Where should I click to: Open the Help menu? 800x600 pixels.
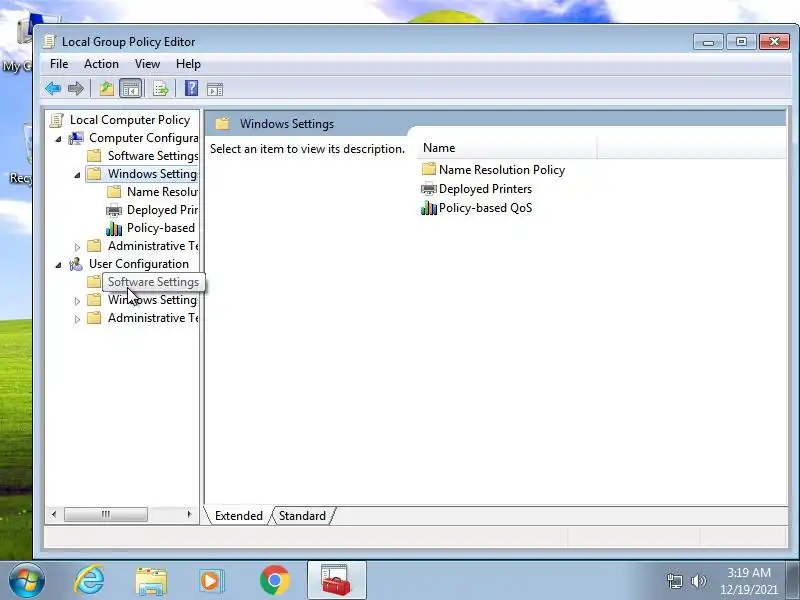pyautogui.click(x=188, y=64)
